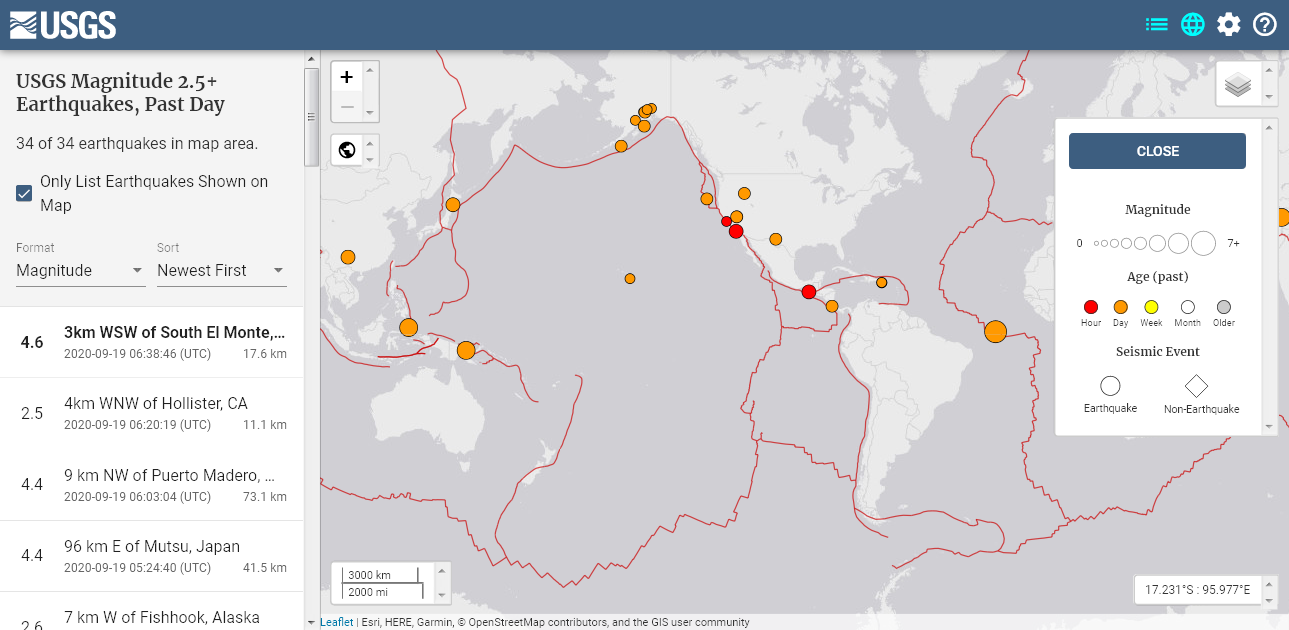
Task: Open the Sort dropdown set to Newest First
Action: click(221, 270)
